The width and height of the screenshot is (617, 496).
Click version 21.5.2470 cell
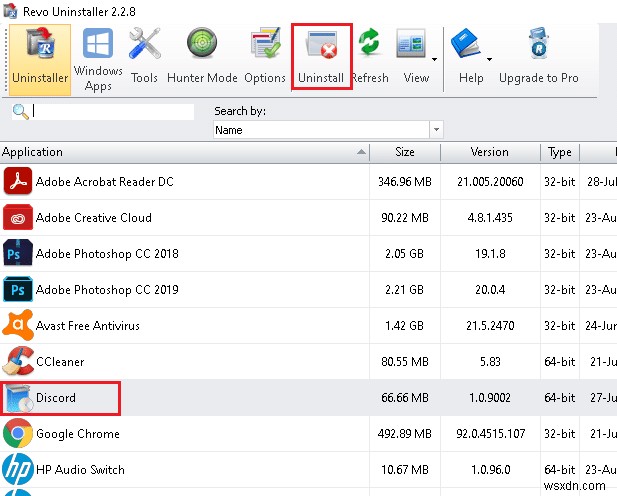click(x=490, y=326)
